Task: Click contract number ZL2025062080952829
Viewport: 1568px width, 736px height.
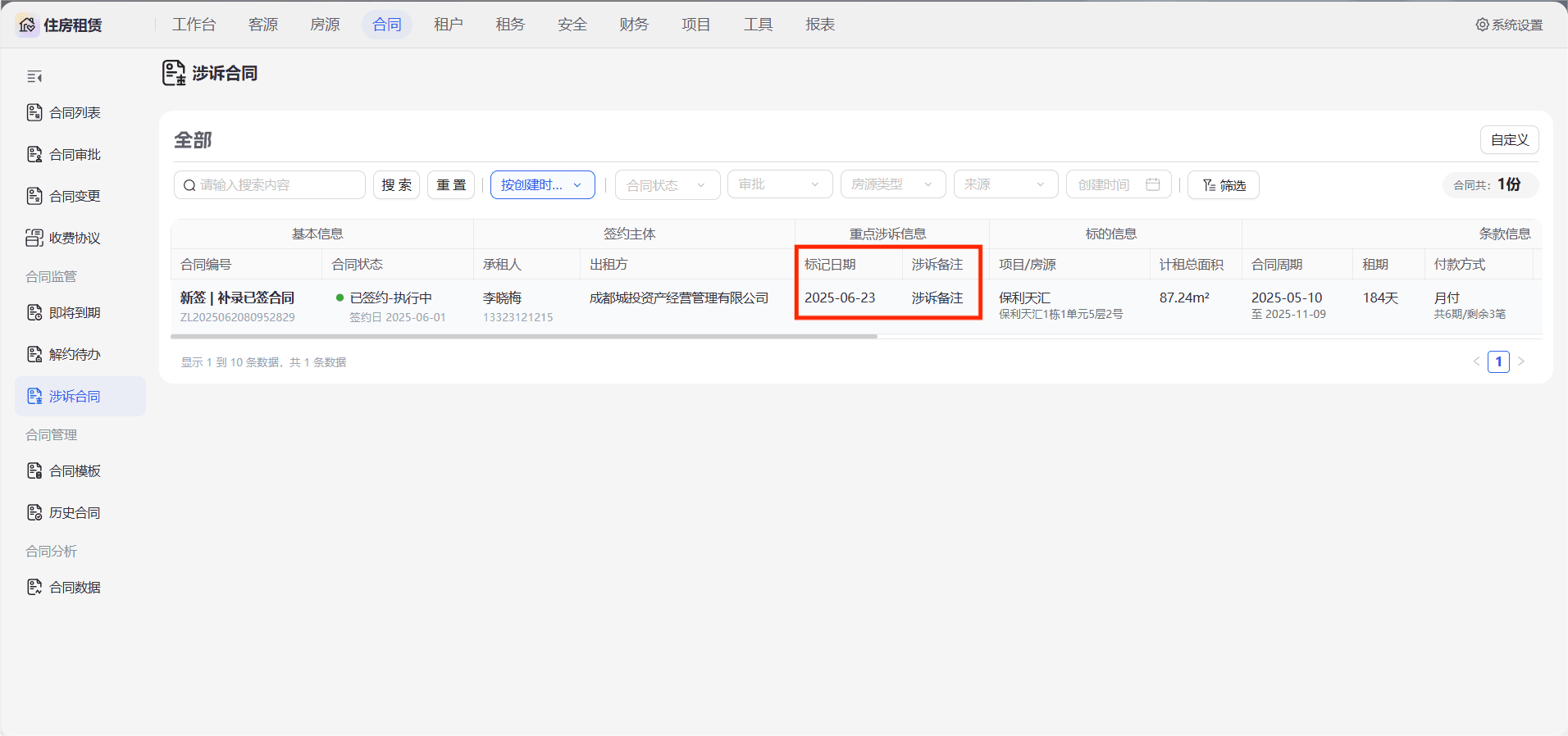Action: [238, 317]
